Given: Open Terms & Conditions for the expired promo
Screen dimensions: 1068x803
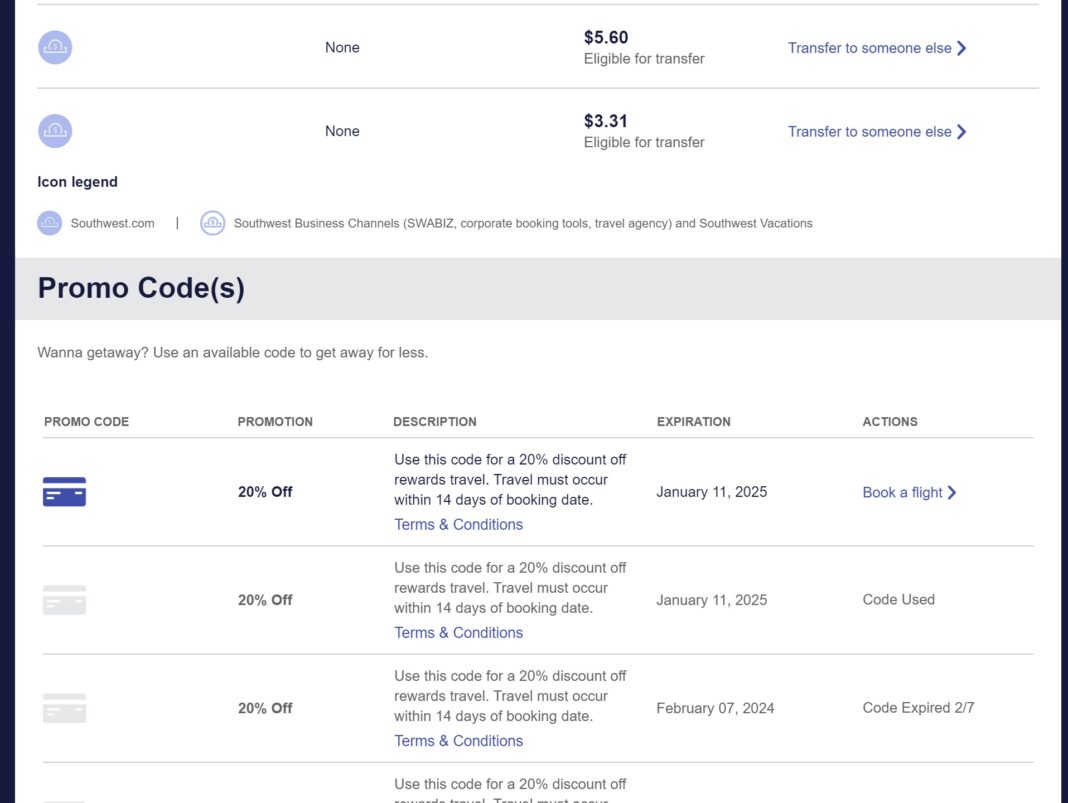Looking at the screenshot, I should [458, 740].
